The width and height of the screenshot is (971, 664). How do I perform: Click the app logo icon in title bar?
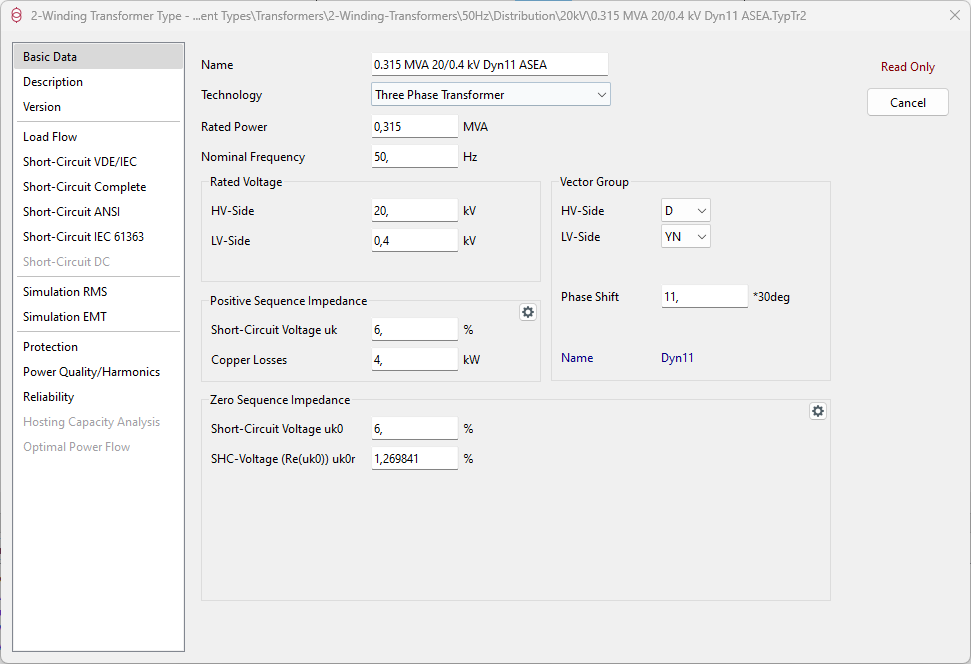(15, 15)
